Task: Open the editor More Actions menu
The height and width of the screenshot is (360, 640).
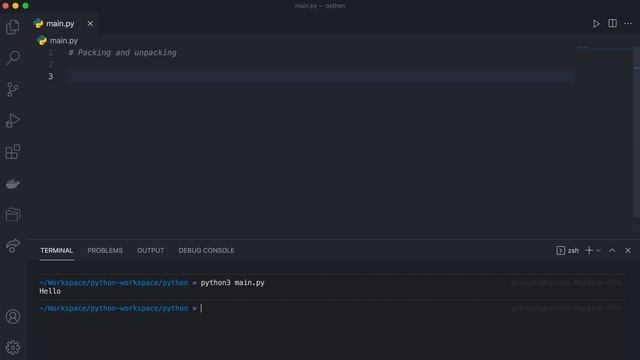Action: tap(628, 24)
